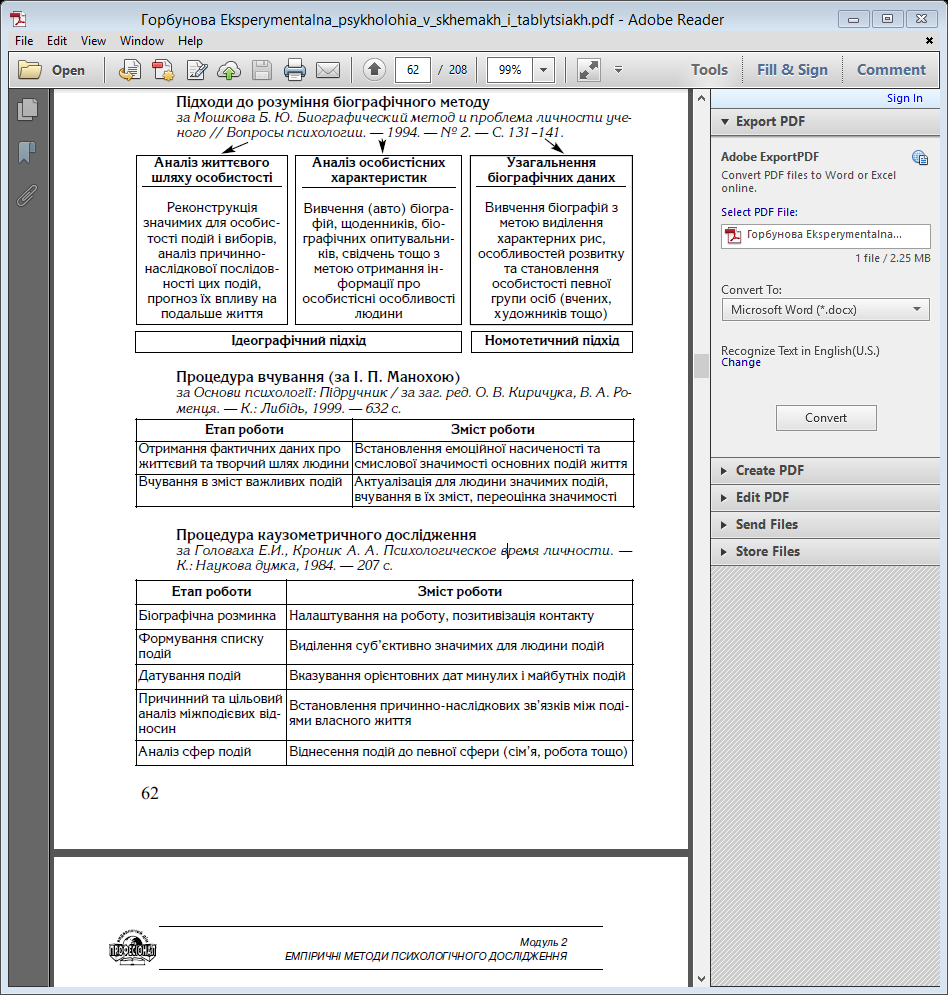Open the Window menu

(142, 41)
